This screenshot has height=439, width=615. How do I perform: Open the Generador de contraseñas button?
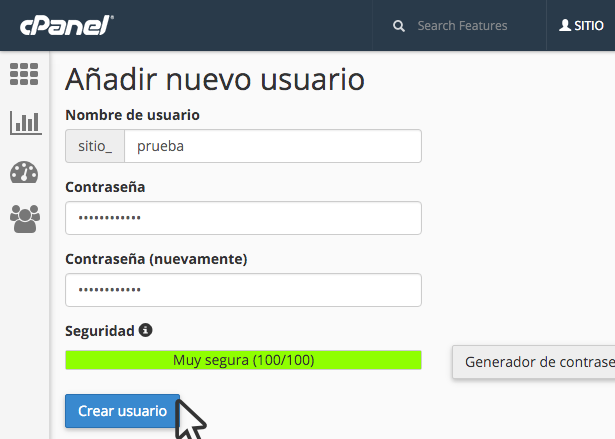[535, 362]
